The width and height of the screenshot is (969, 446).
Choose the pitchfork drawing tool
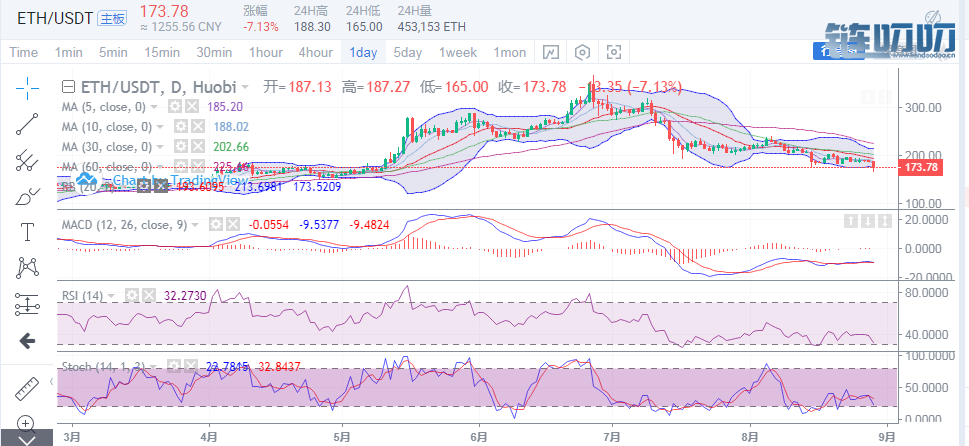27,160
